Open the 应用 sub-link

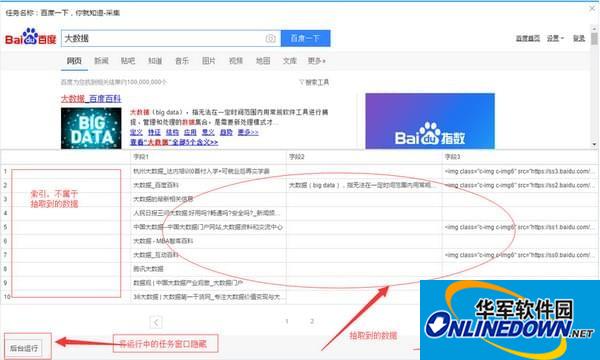click(x=190, y=132)
